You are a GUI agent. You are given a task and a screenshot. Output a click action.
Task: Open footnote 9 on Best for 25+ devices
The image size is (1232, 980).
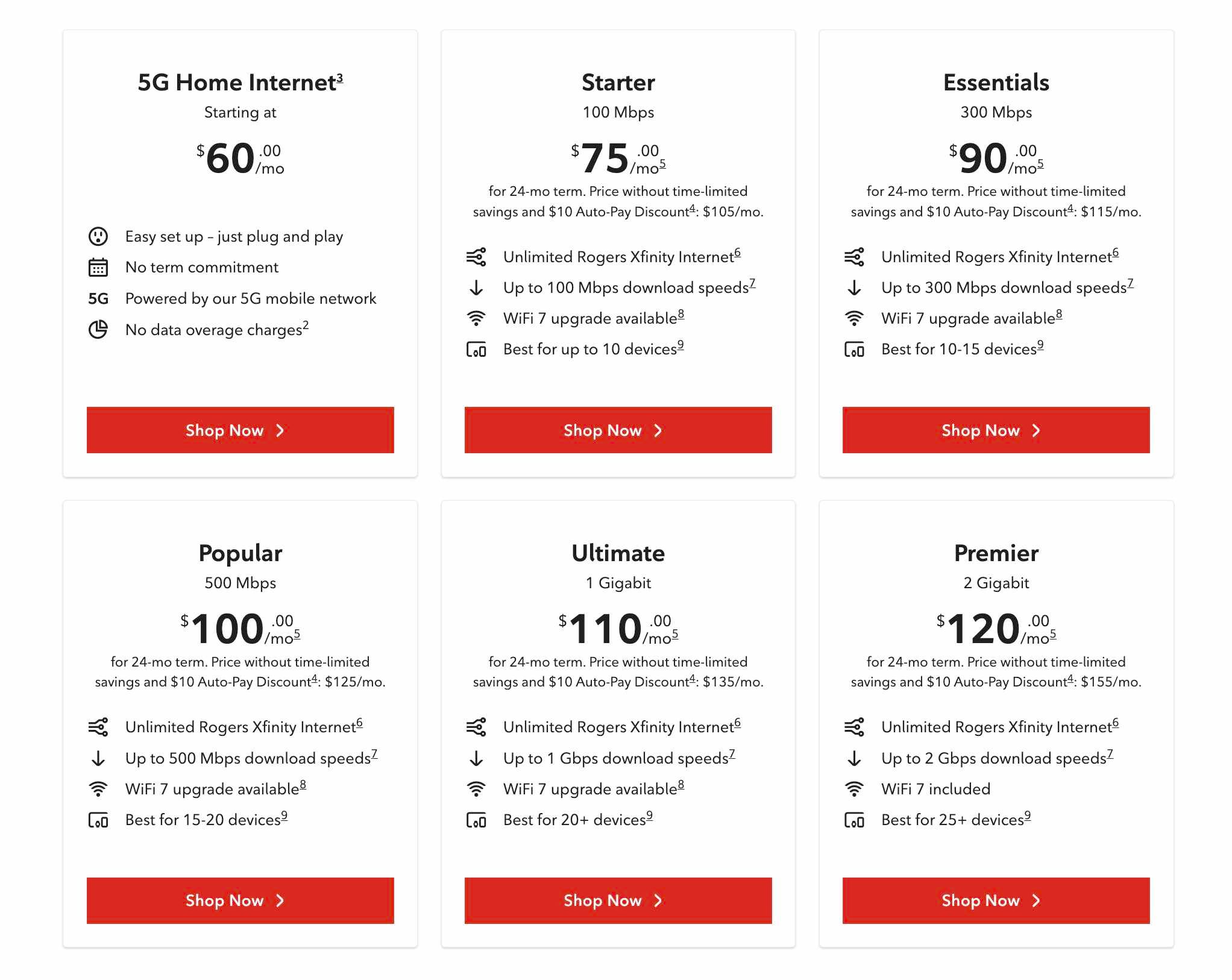1028,815
